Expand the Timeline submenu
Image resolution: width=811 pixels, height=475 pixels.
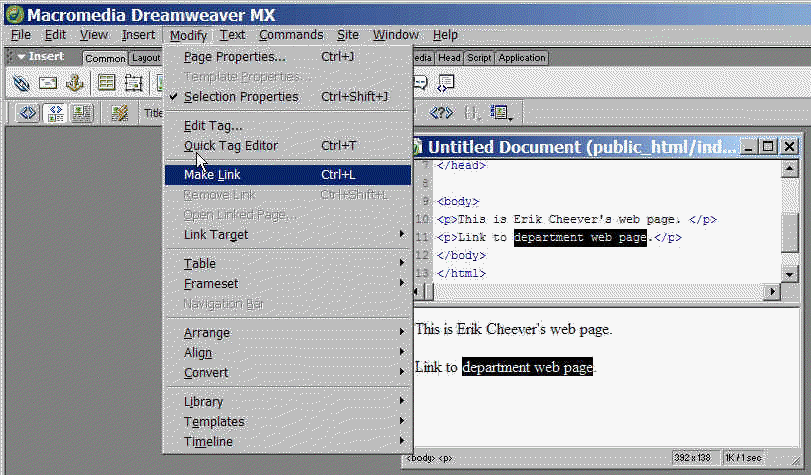[x=287, y=441]
